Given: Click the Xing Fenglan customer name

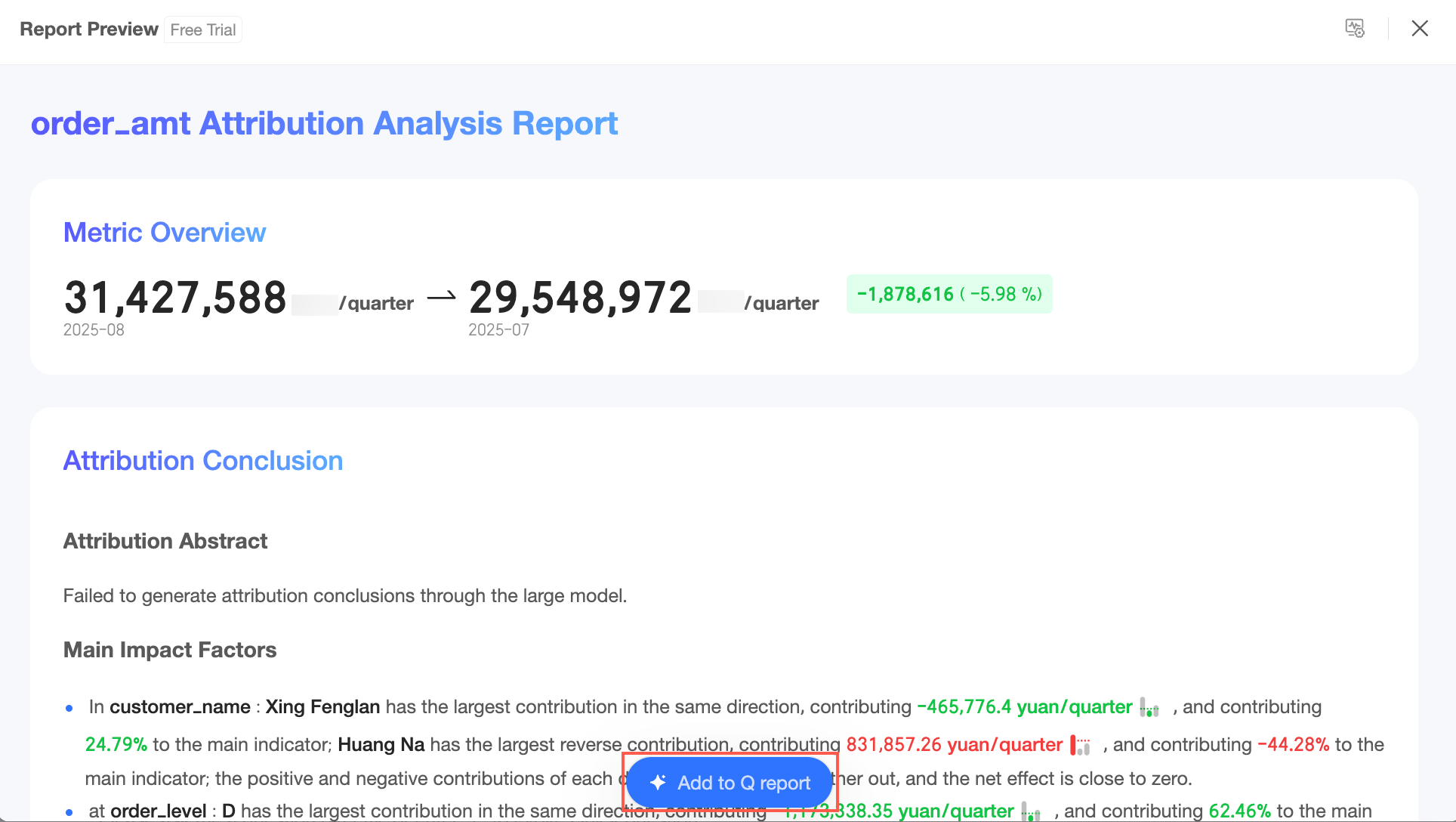Looking at the screenshot, I should coord(322,707).
